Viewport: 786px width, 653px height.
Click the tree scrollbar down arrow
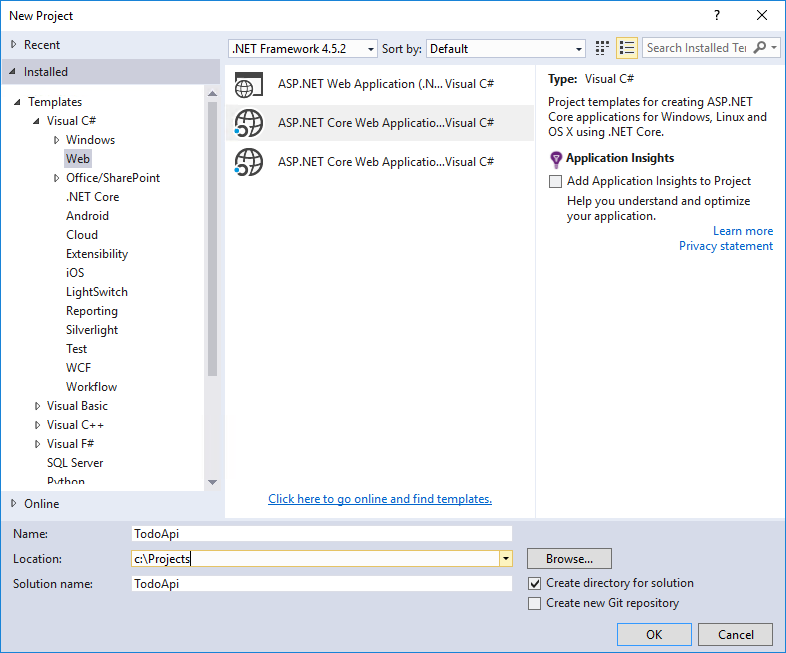[x=213, y=482]
